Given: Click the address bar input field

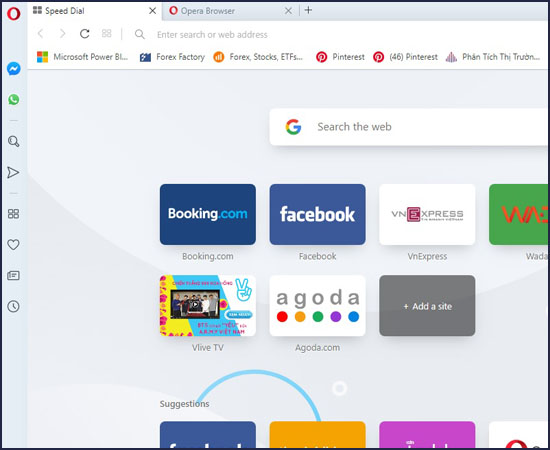Looking at the screenshot, I should (x=351, y=34).
